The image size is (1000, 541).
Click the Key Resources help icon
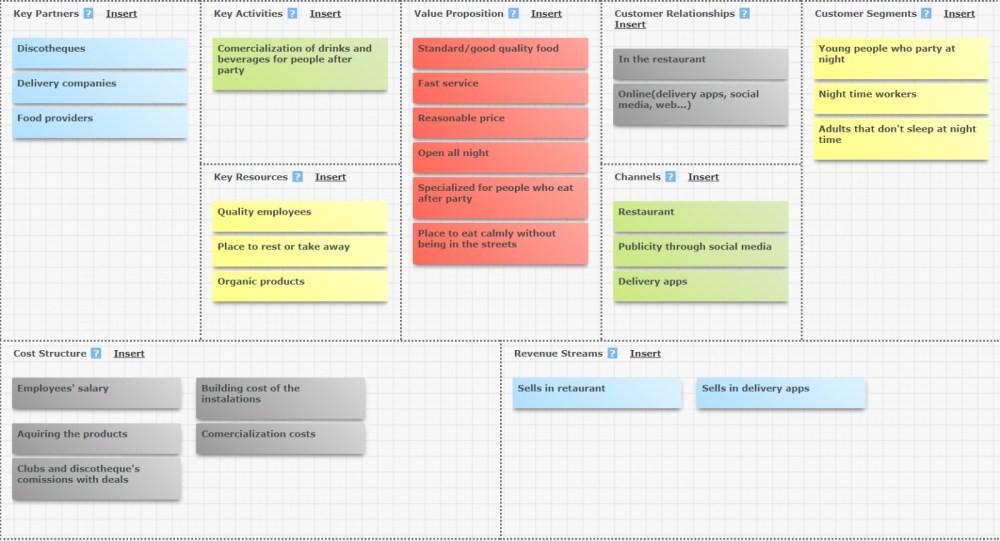click(297, 177)
